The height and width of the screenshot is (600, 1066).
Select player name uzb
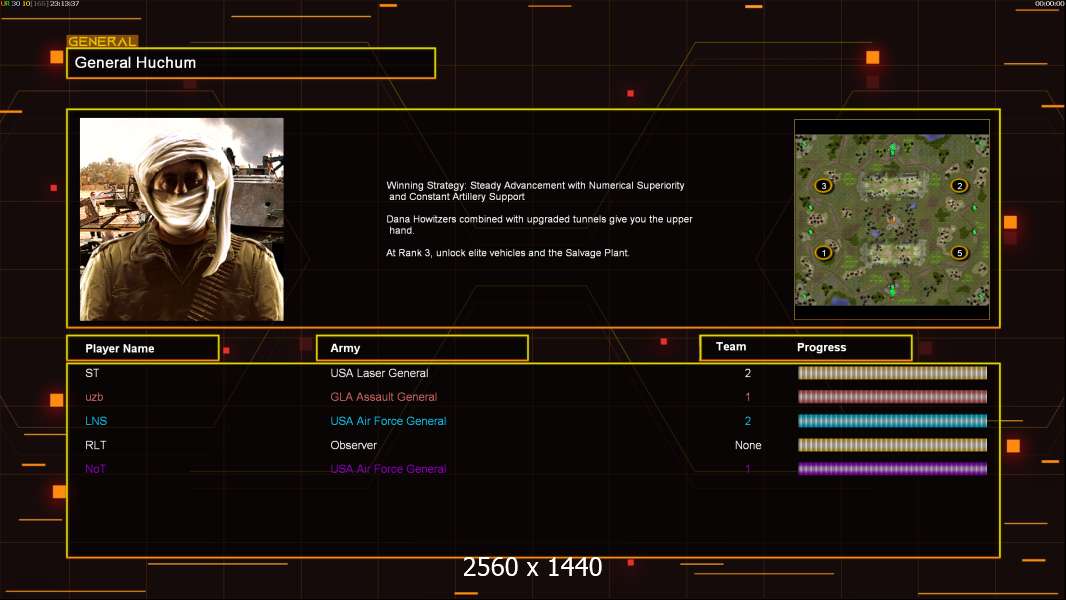click(94, 397)
